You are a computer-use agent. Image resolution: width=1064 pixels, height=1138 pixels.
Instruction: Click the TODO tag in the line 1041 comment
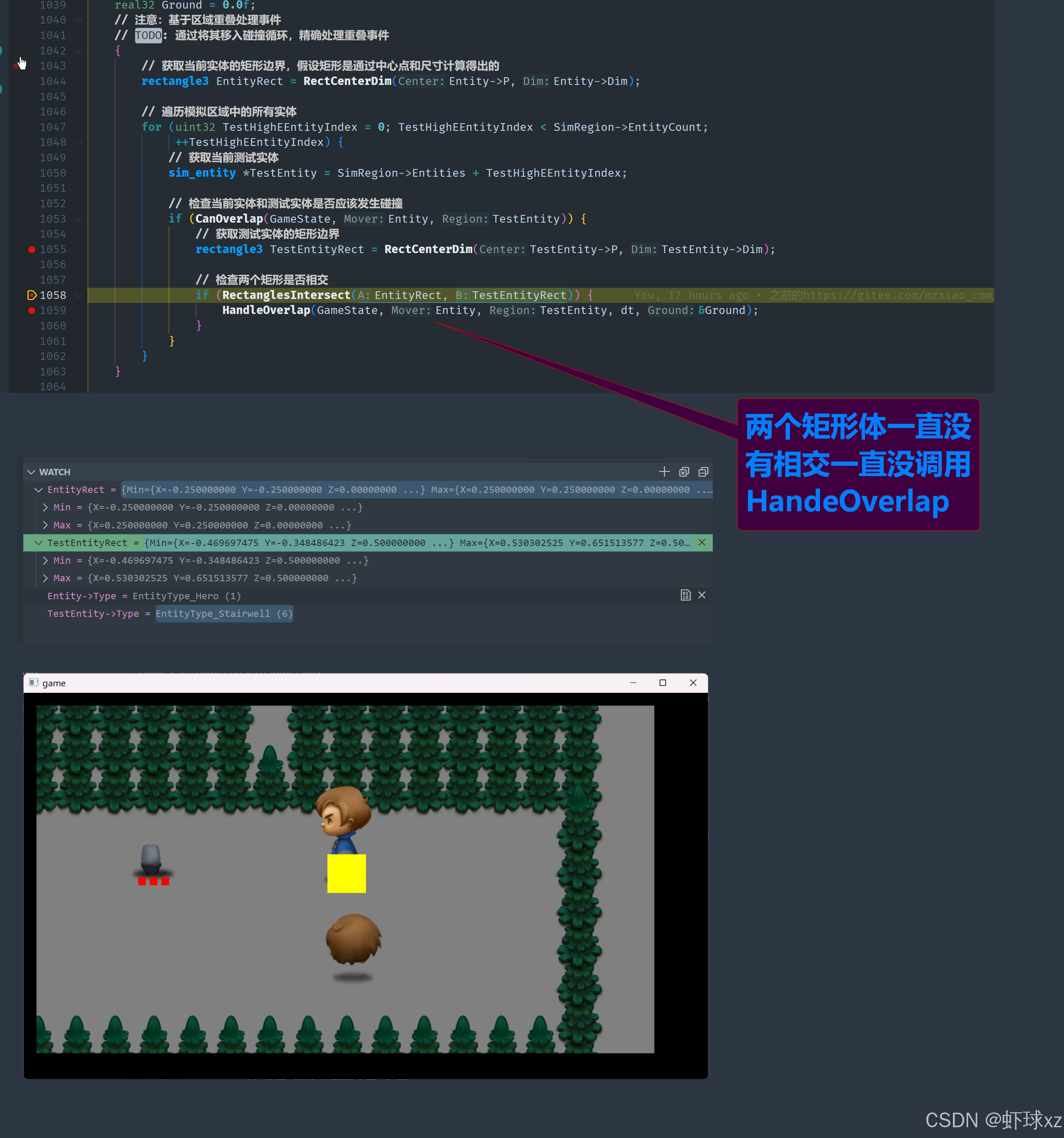148,36
